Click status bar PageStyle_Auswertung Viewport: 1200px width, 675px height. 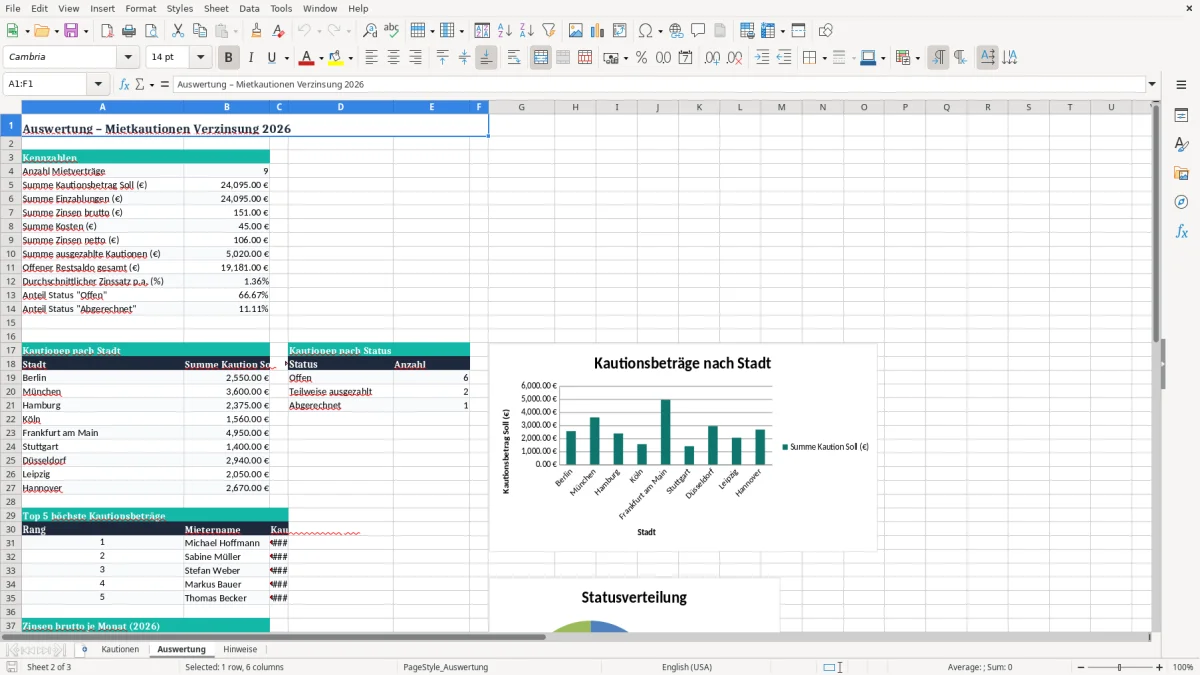(x=445, y=667)
